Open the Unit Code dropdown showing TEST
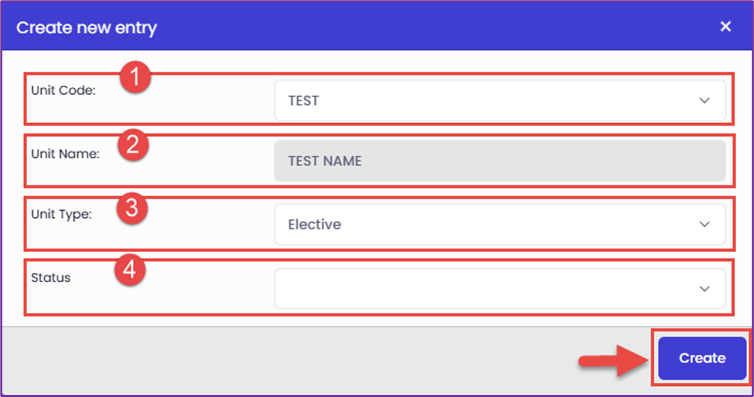 coord(500,100)
